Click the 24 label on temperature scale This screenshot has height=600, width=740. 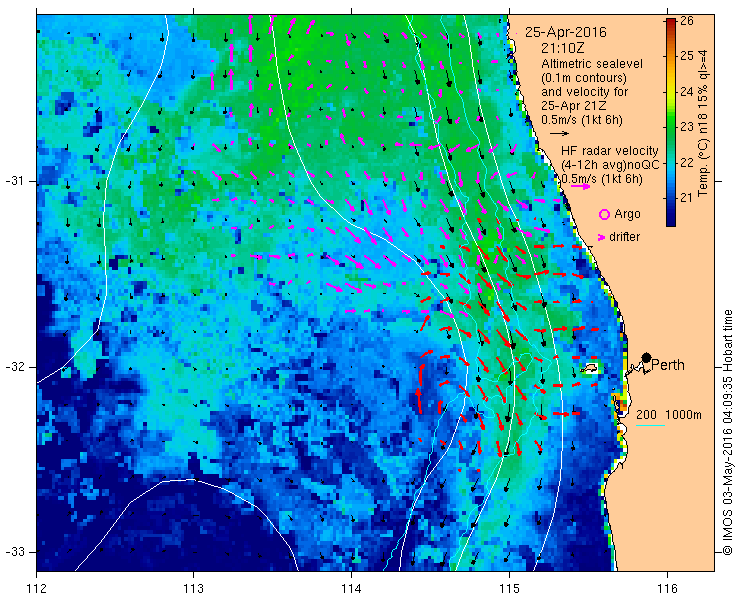(x=687, y=92)
